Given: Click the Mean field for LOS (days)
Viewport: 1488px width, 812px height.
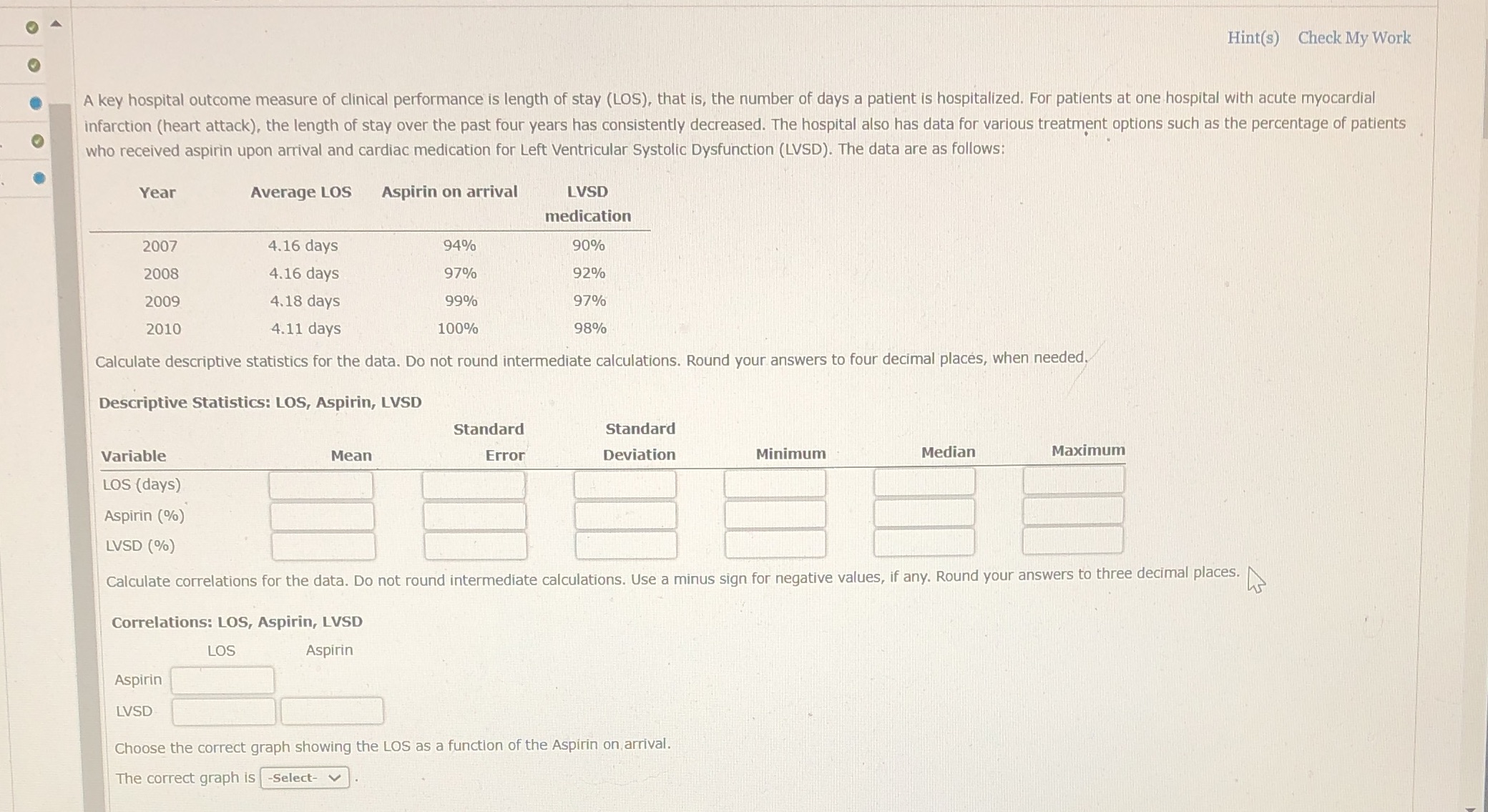Looking at the screenshot, I should (x=322, y=484).
